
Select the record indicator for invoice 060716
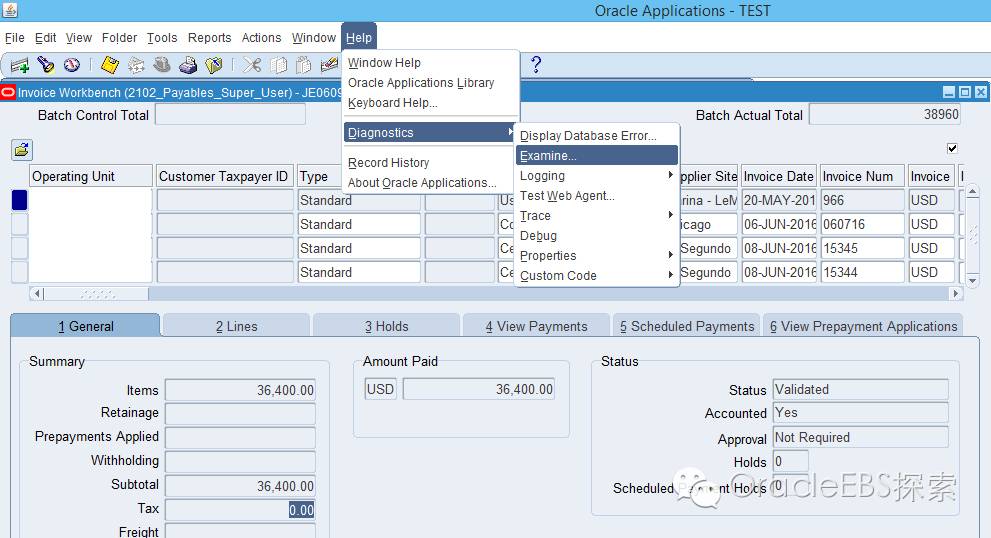tap(20, 224)
